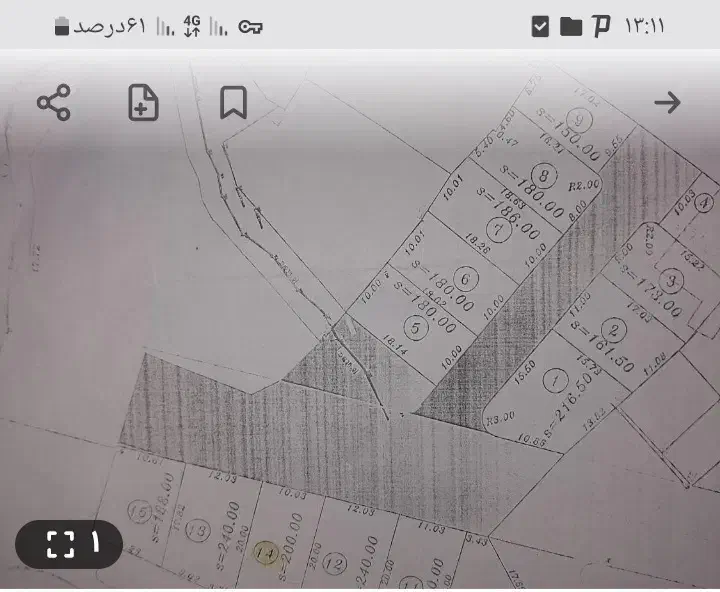Tap the 4G network indicator

[x=192, y=26]
